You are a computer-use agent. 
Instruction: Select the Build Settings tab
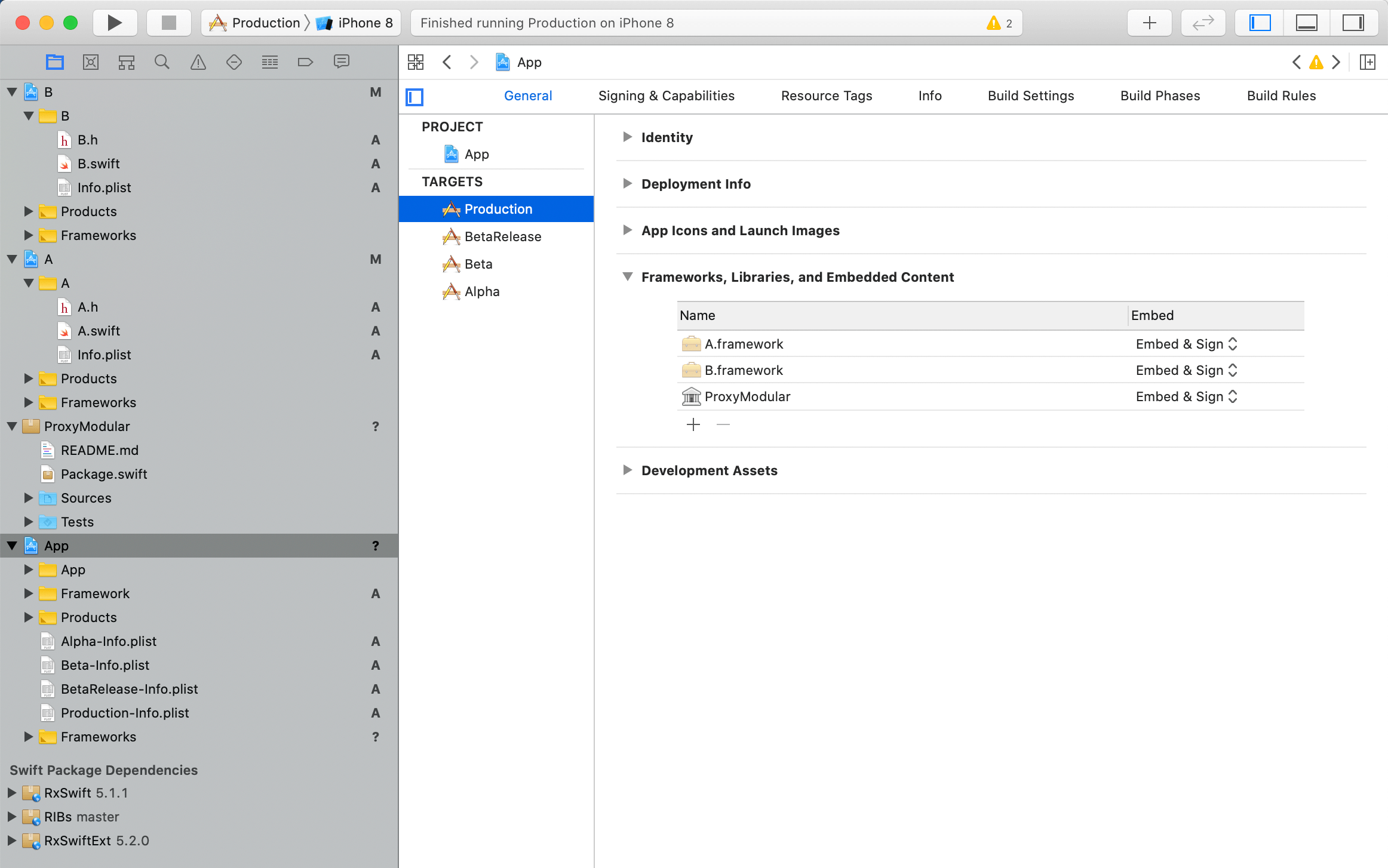(x=1029, y=95)
